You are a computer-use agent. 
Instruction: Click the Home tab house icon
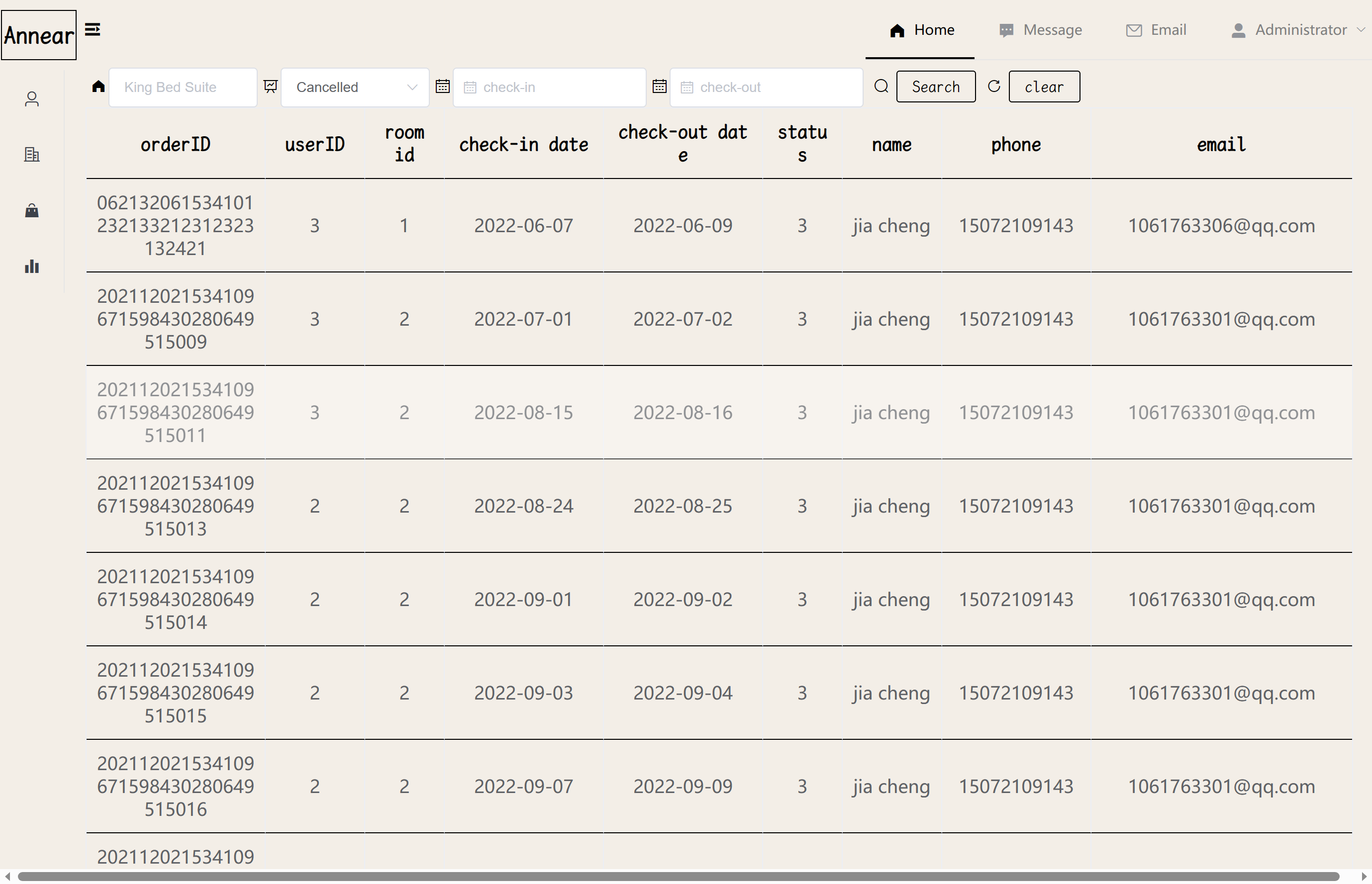[897, 30]
